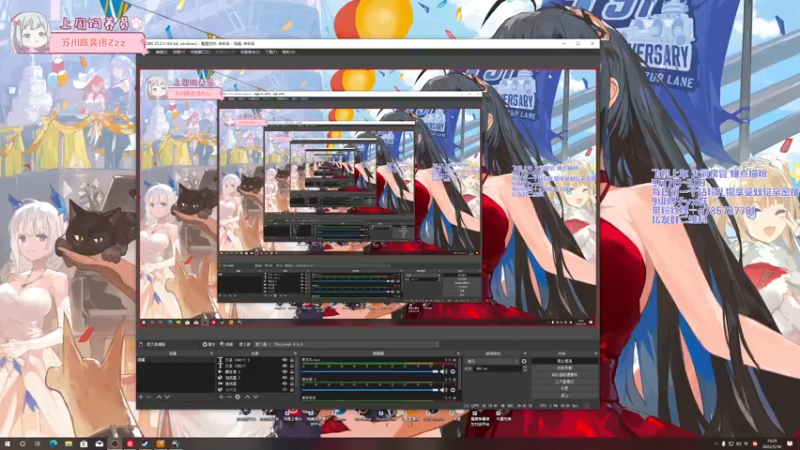Click 启动虚拟摄像机 virtual camera button
The image size is (800, 450).
tap(564, 374)
